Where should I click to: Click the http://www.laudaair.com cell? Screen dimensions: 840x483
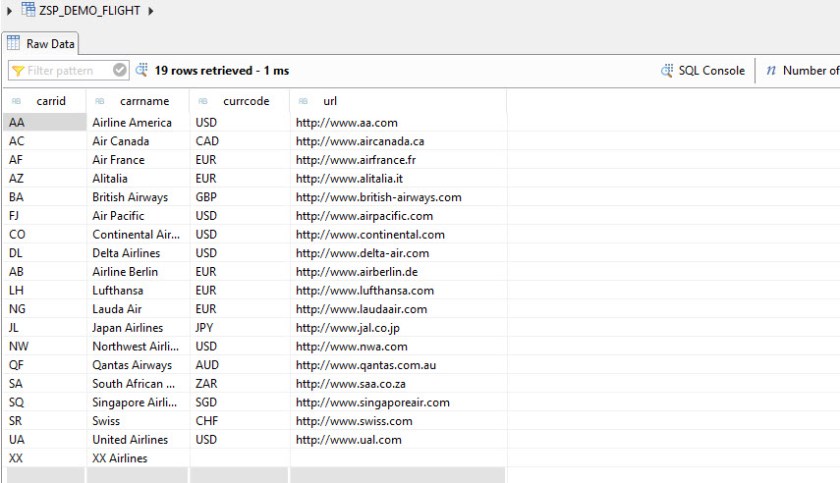[398, 309]
